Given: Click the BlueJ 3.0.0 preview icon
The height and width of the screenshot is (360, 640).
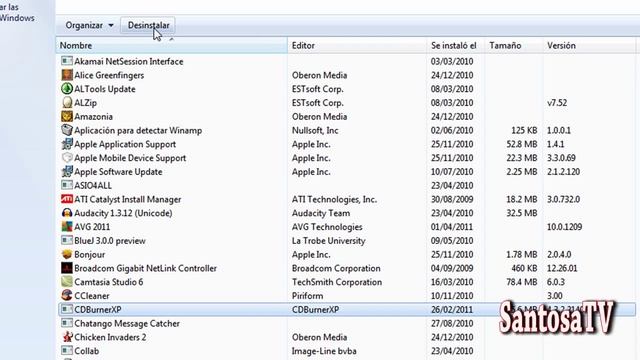Looking at the screenshot, I should click(67, 240).
